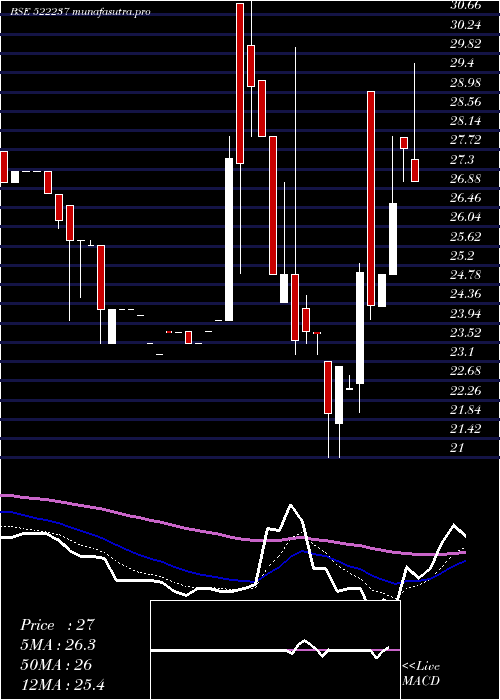Click the '5MA : 26.3' readout

pyautogui.click(x=58, y=645)
